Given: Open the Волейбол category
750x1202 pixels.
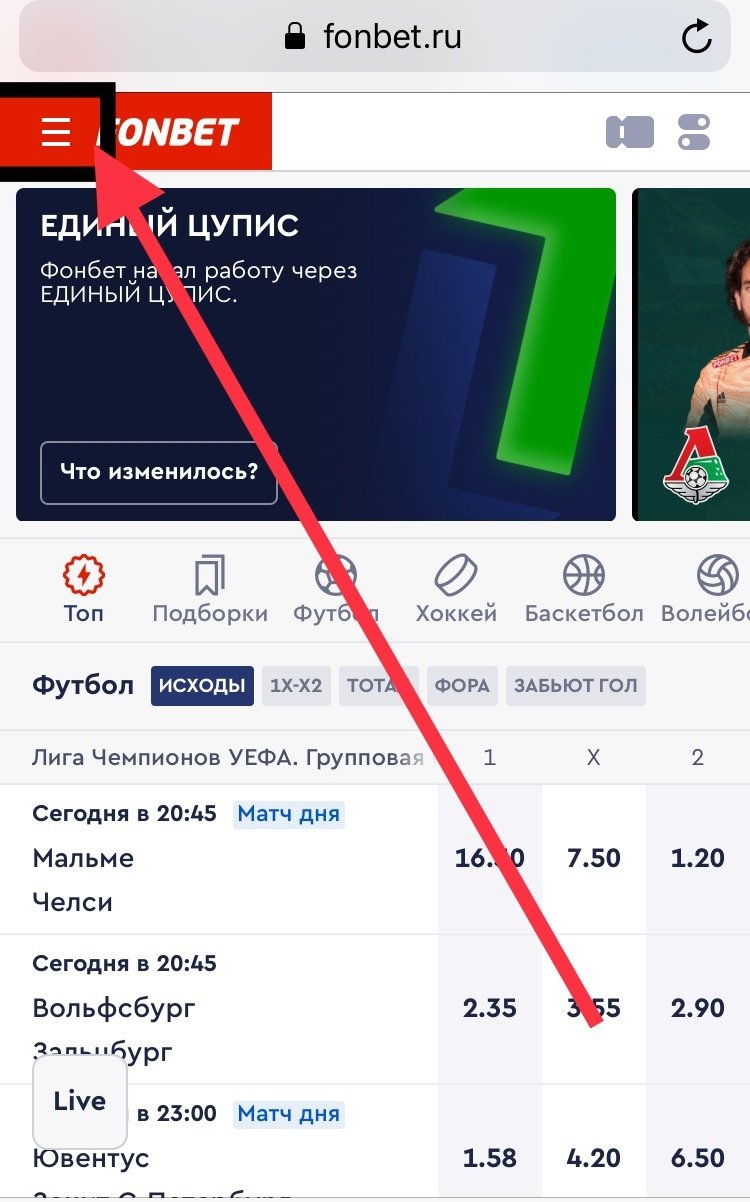Looking at the screenshot, I should pyautogui.click(x=706, y=590).
